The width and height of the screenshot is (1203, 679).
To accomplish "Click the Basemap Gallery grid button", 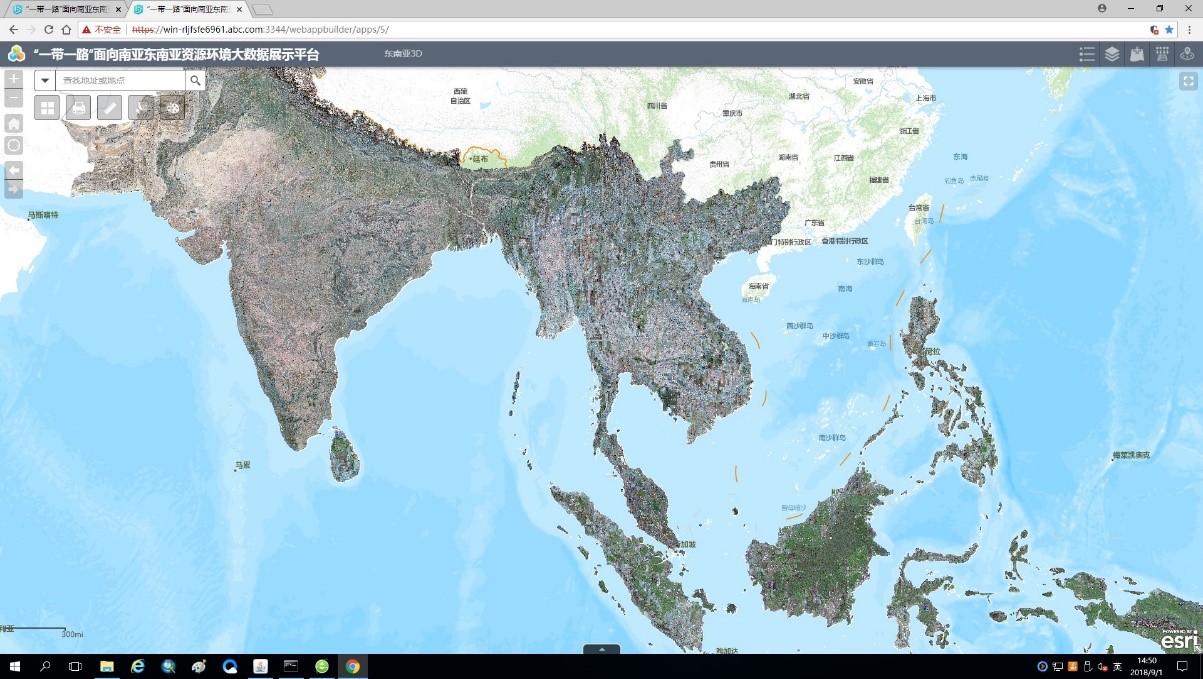I will [47, 107].
